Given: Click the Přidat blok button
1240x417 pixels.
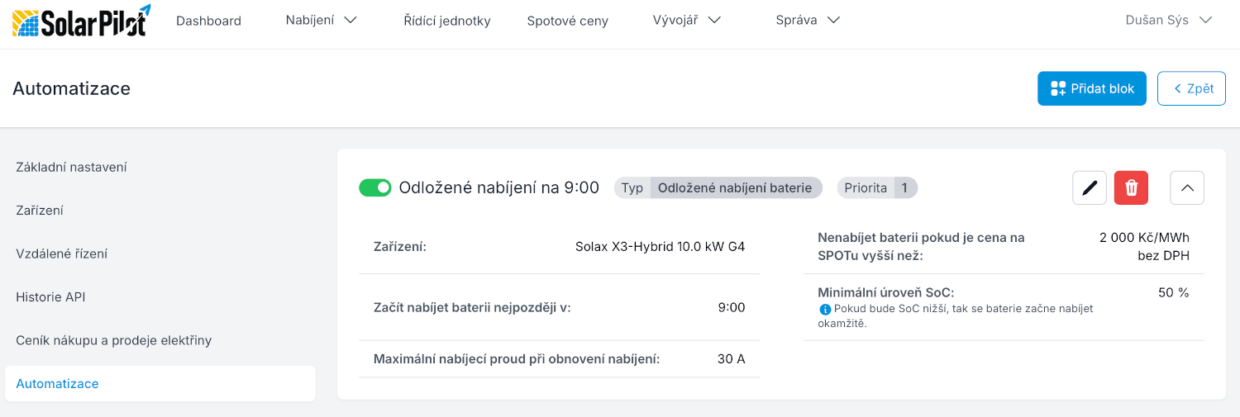Looking at the screenshot, I should pyautogui.click(x=1091, y=88).
